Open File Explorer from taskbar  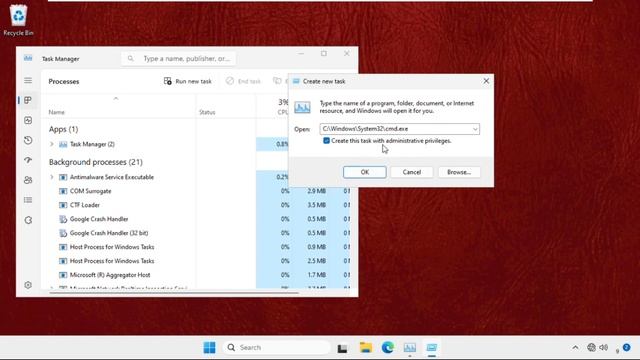click(x=366, y=347)
